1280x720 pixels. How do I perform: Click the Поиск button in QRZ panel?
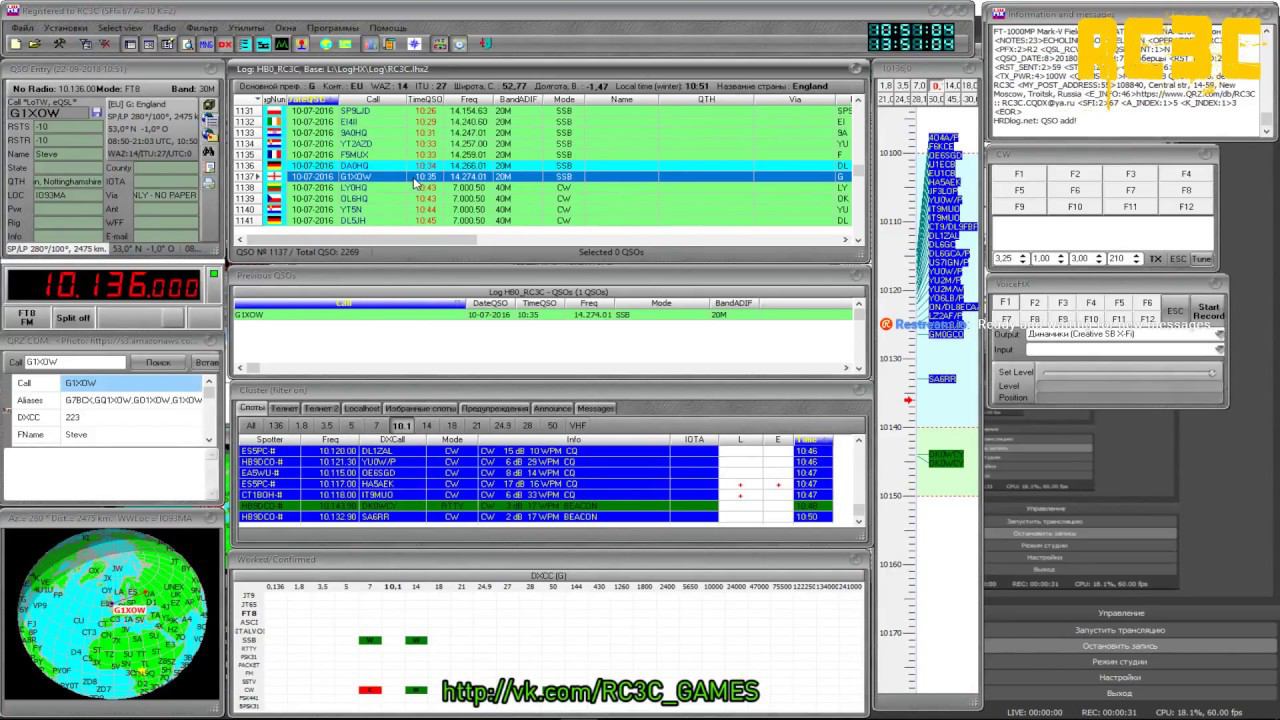pos(158,362)
